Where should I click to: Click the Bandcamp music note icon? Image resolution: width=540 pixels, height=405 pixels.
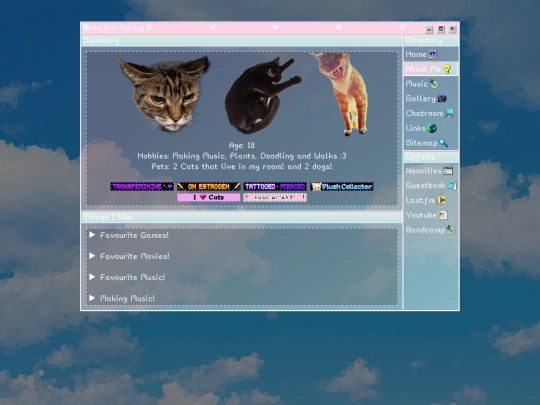450,230
